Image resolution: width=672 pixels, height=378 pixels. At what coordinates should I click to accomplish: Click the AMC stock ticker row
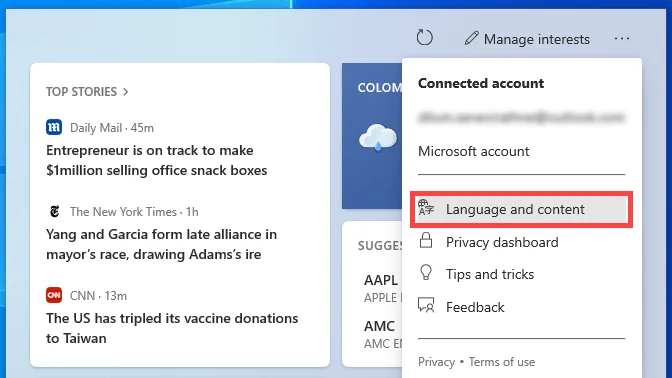(x=383, y=334)
